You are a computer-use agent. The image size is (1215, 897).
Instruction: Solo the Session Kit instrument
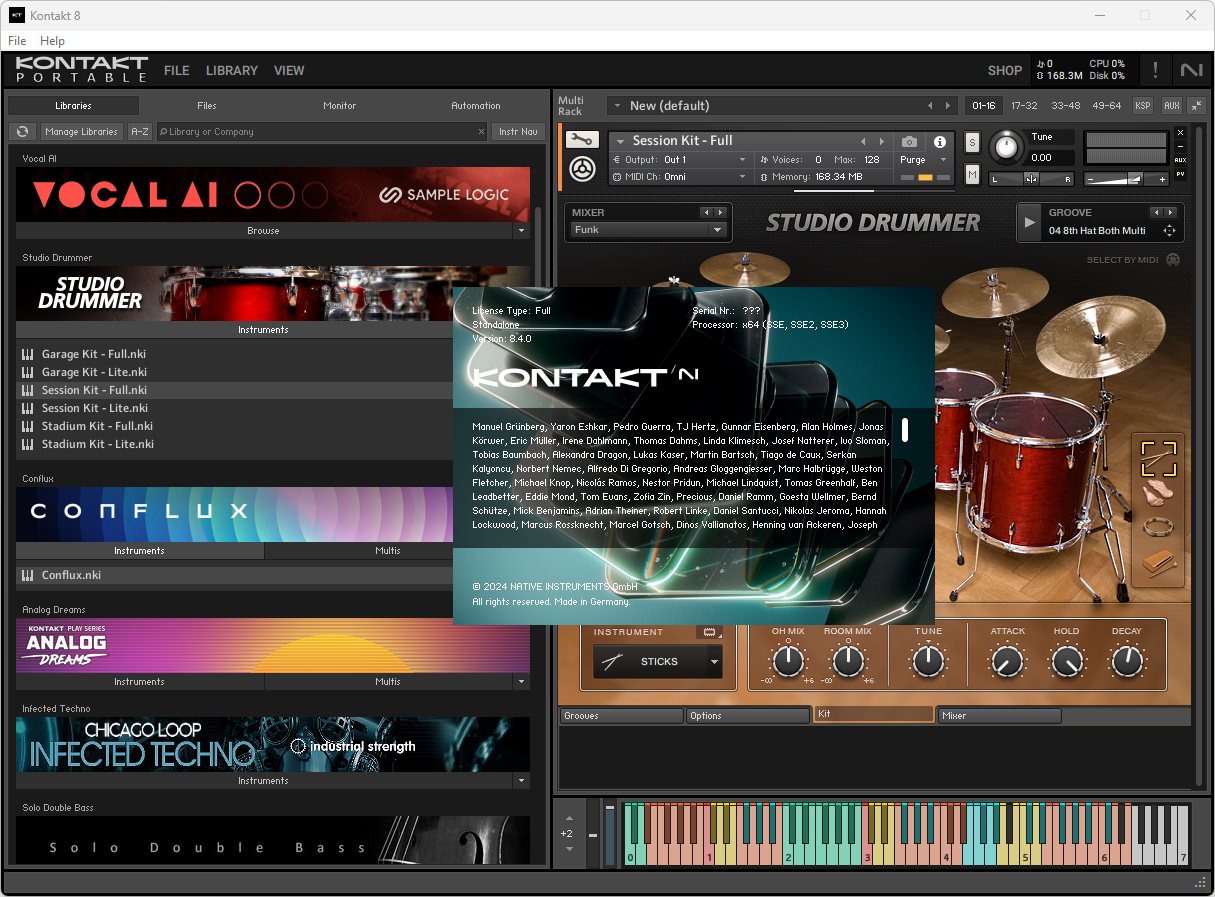(x=972, y=143)
